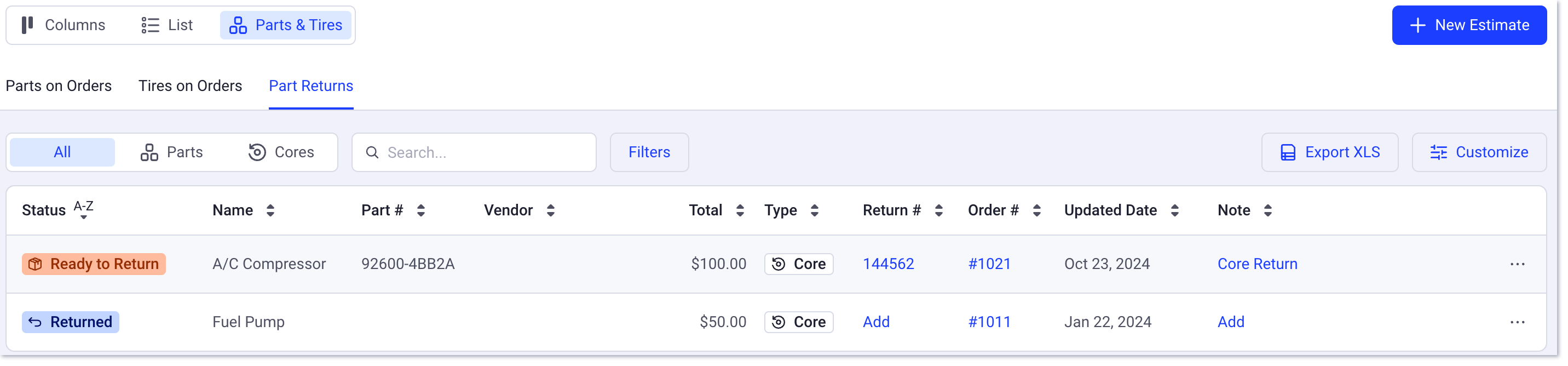
Task: Click the Cores history icon in filter bar
Action: coord(256,152)
